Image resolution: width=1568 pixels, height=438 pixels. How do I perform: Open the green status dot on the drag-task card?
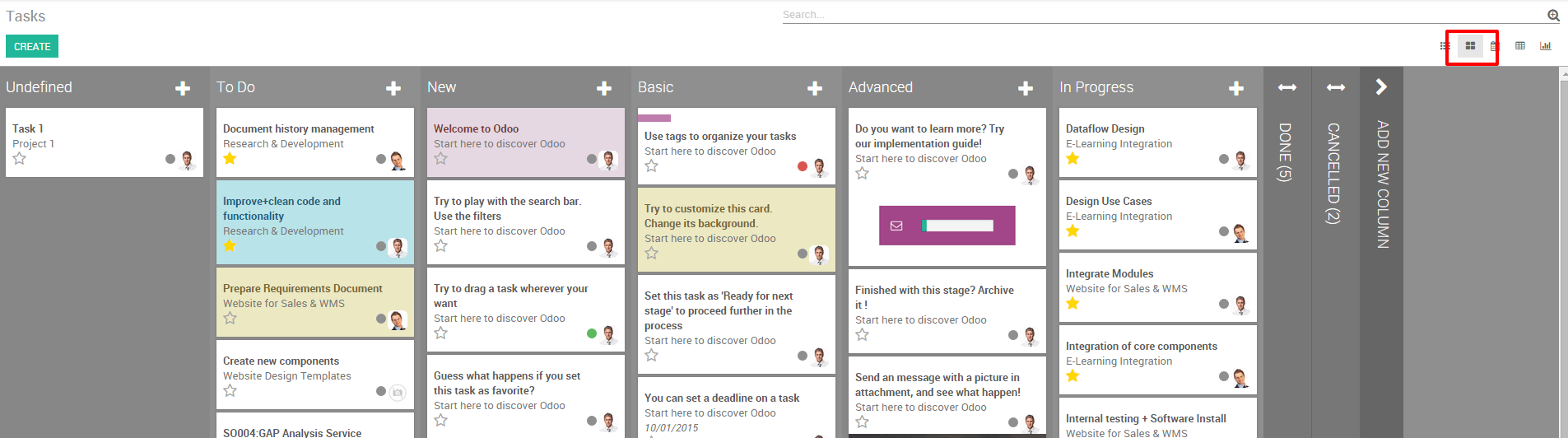coord(592,333)
